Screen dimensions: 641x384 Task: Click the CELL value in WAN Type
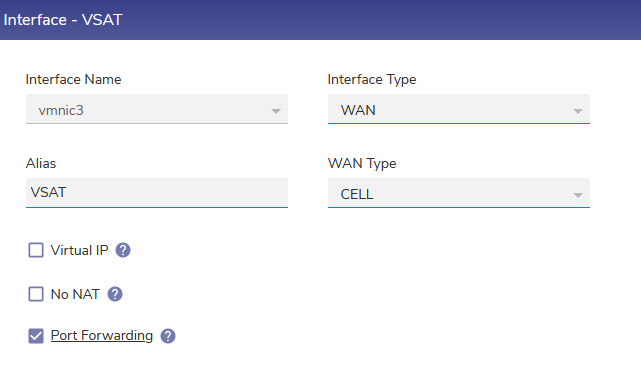[357, 194]
